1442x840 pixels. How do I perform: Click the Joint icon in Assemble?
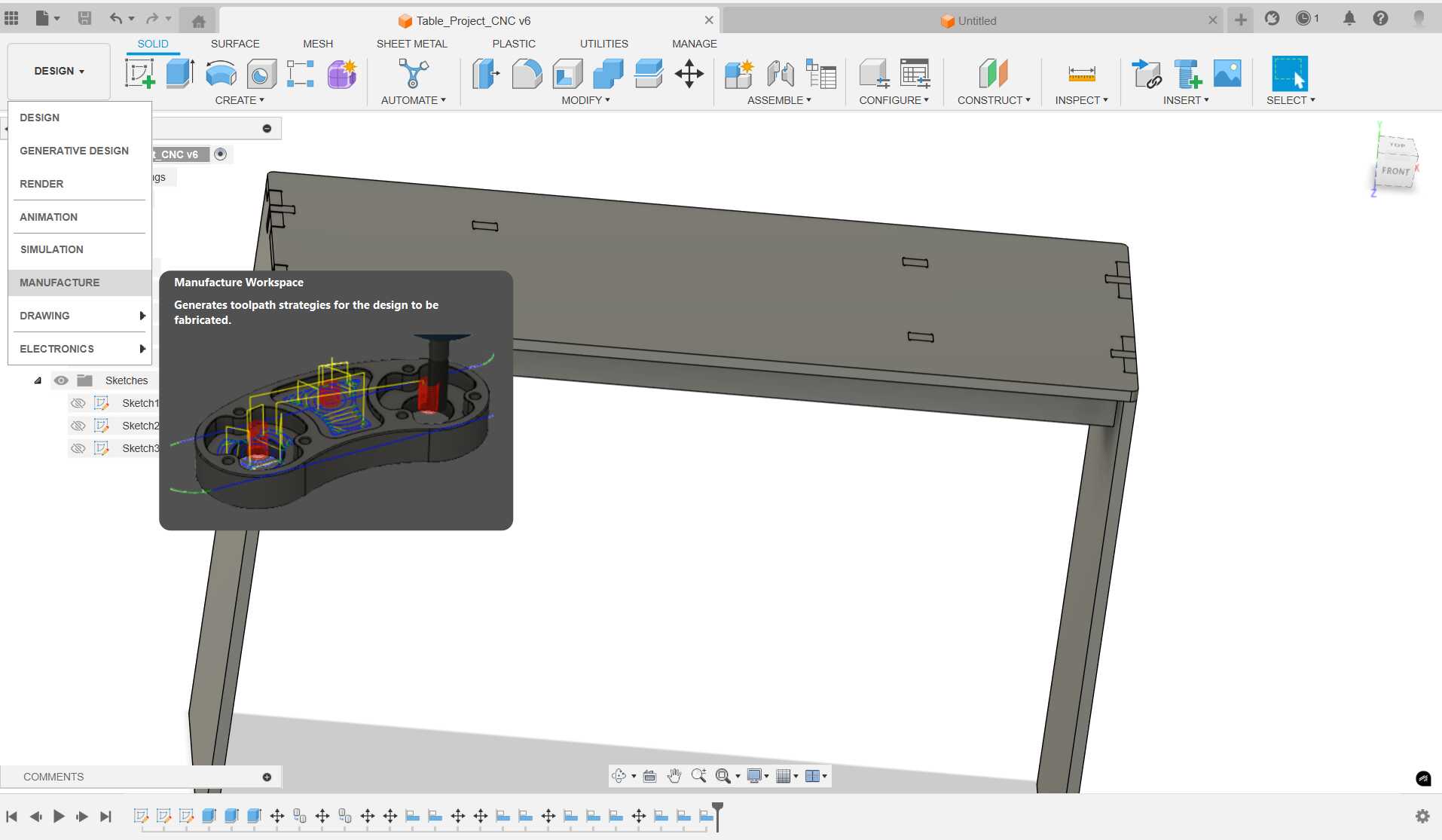click(x=781, y=74)
